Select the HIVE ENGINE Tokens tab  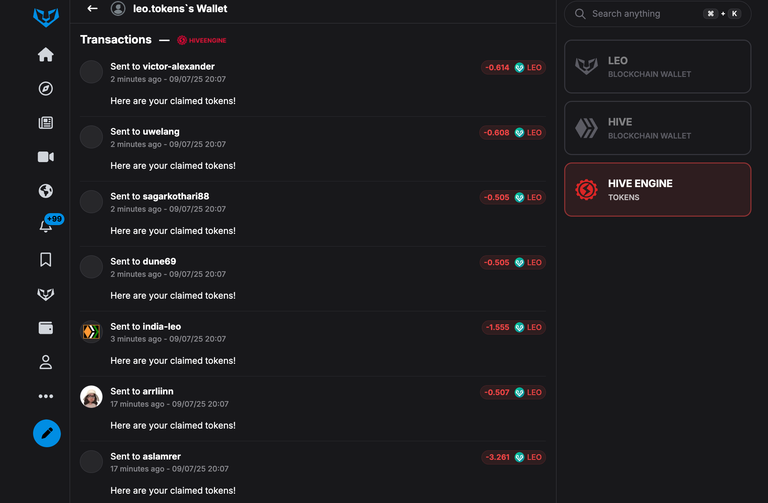point(657,190)
